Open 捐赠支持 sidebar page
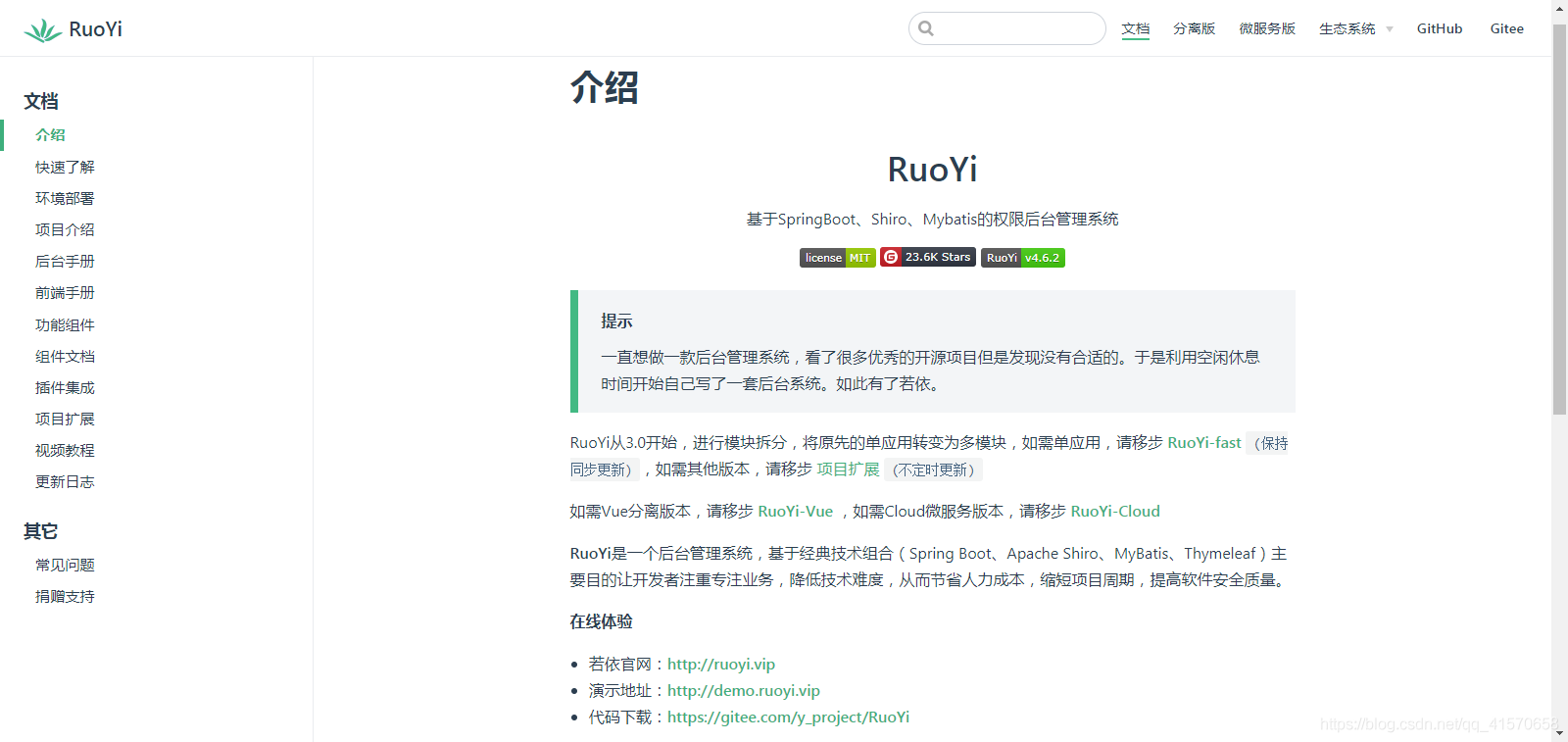 [x=65, y=597]
